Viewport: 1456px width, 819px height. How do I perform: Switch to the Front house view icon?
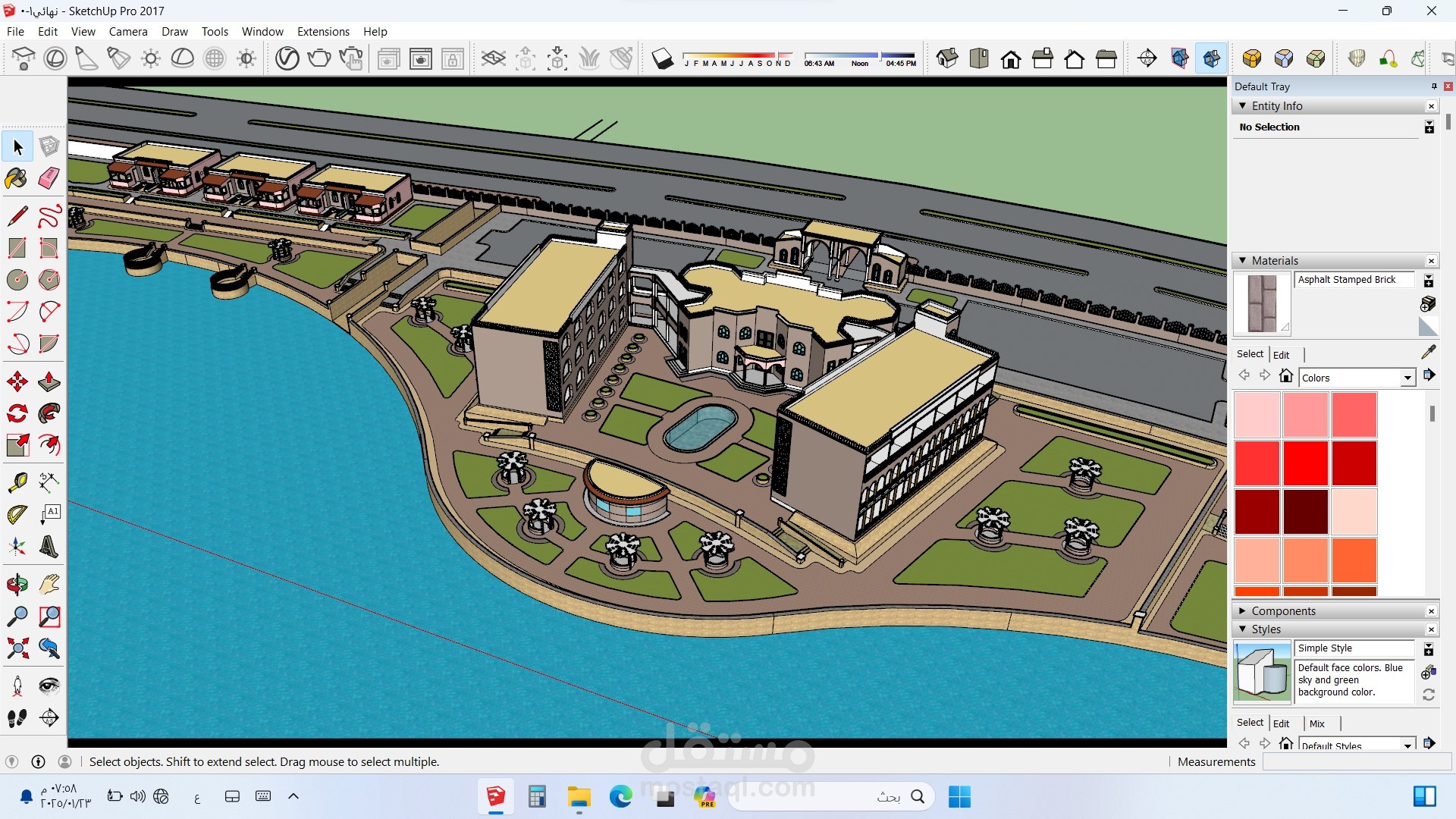tap(1011, 58)
